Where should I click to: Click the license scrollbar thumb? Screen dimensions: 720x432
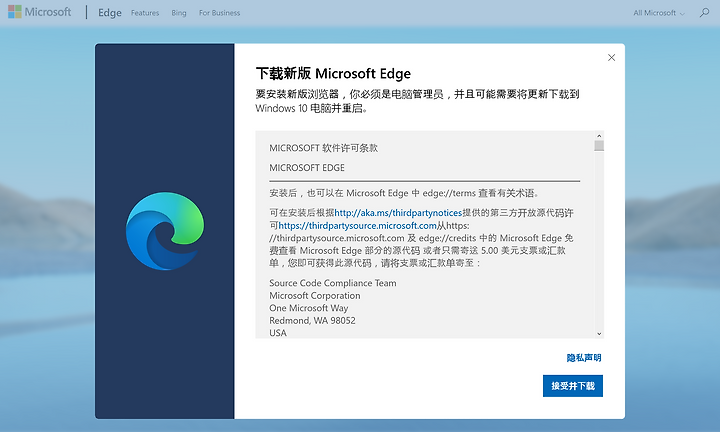(x=599, y=146)
